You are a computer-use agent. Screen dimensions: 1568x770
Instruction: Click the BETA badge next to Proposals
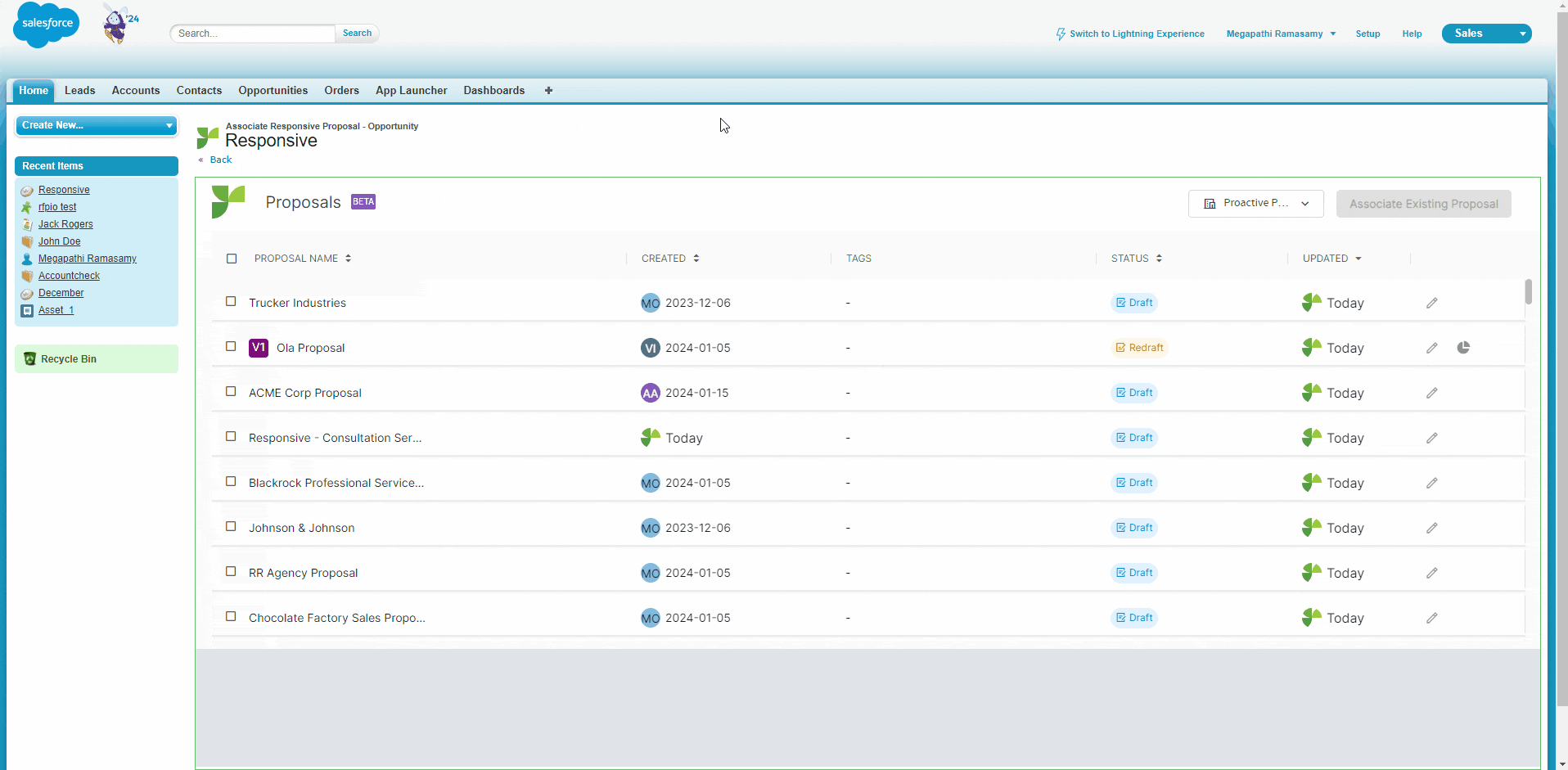click(x=363, y=201)
